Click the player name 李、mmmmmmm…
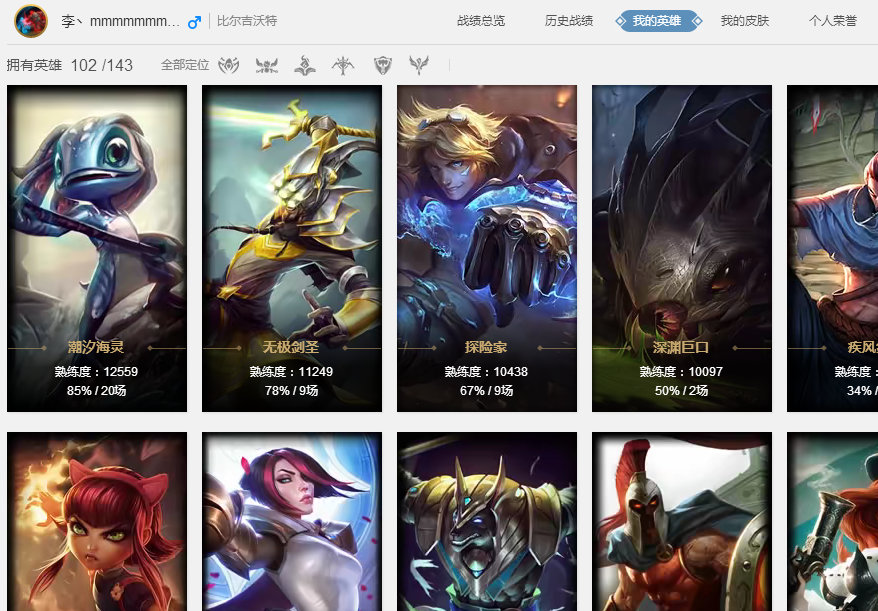This screenshot has height=611, width=878. (120, 22)
